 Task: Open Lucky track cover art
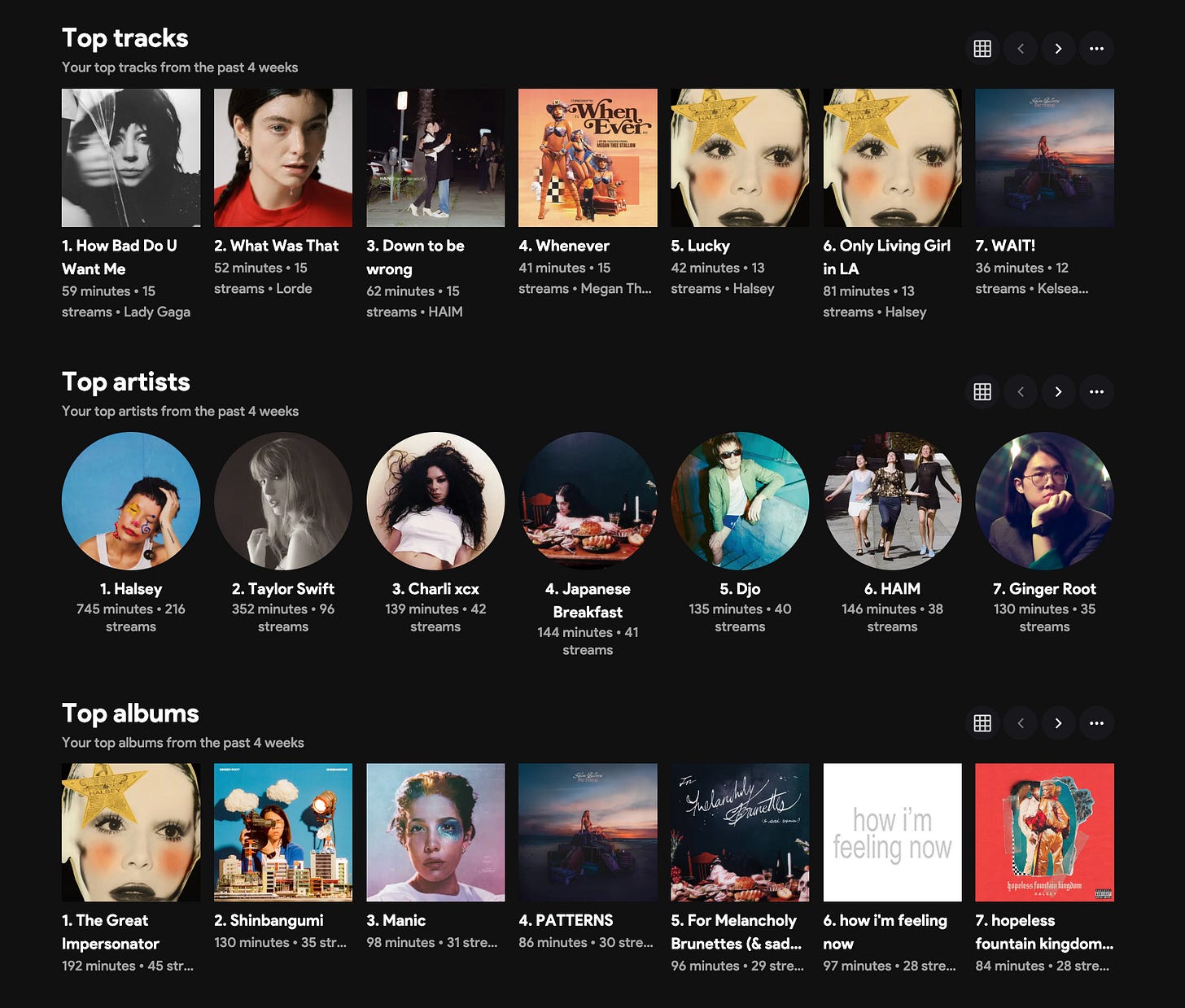click(x=740, y=158)
